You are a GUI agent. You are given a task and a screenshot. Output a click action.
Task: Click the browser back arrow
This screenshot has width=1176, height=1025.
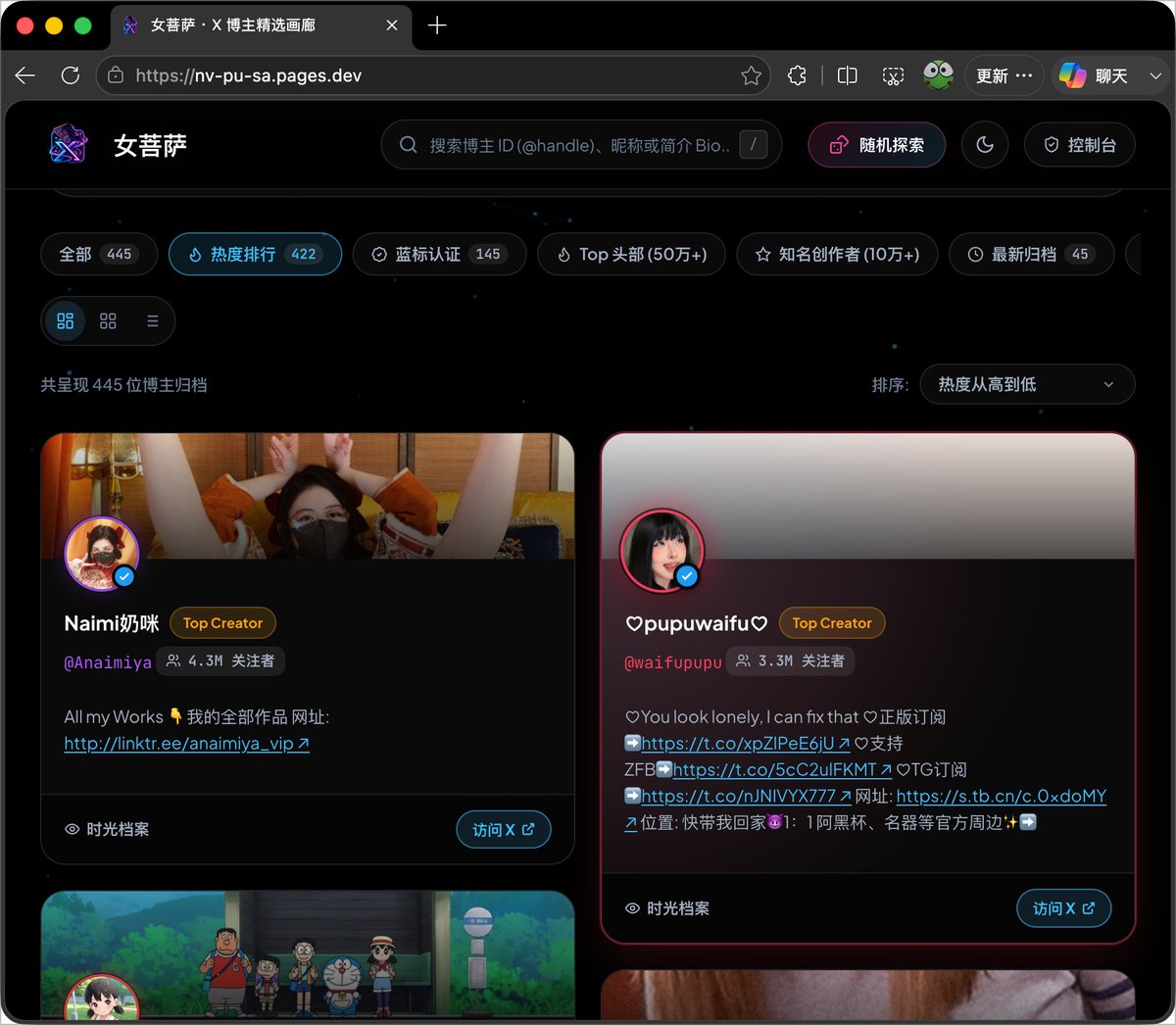(25, 75)
